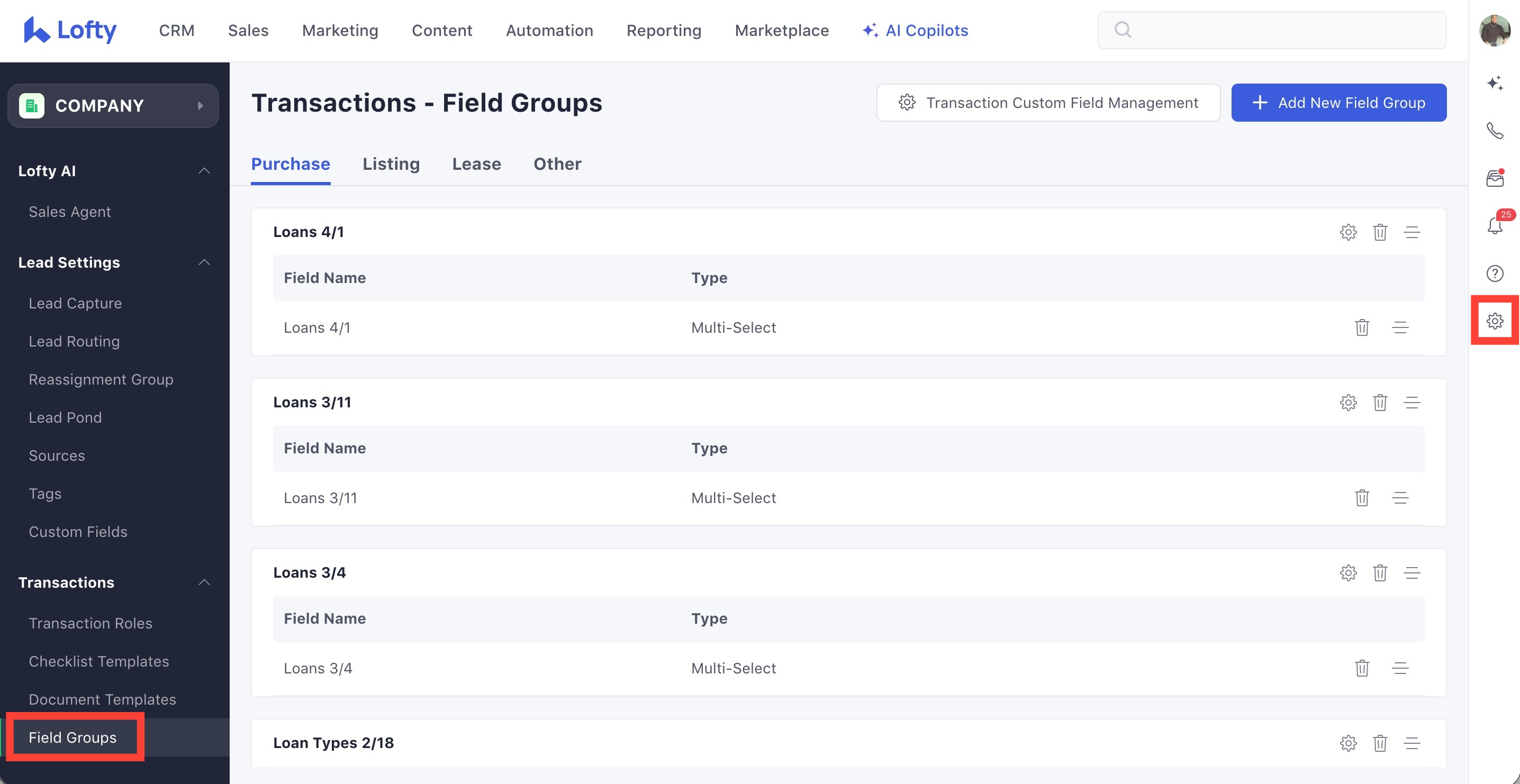Image resolution: width=1520 pixels, height=784 pixels.
Task: Collapse the Lofty AI sidebar section
Action: (204, 171)
